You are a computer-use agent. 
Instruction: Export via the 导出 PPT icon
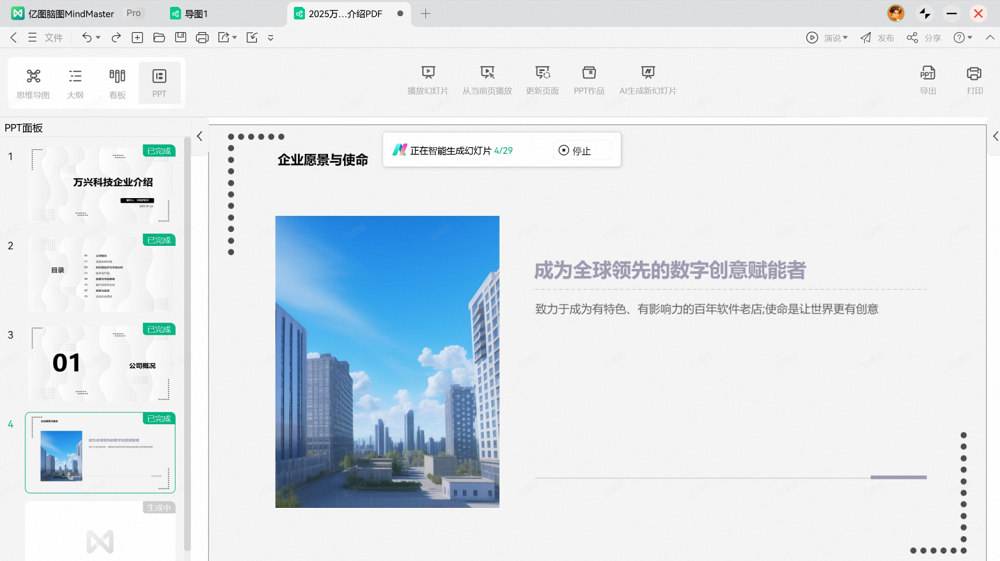tap(928, 75)
